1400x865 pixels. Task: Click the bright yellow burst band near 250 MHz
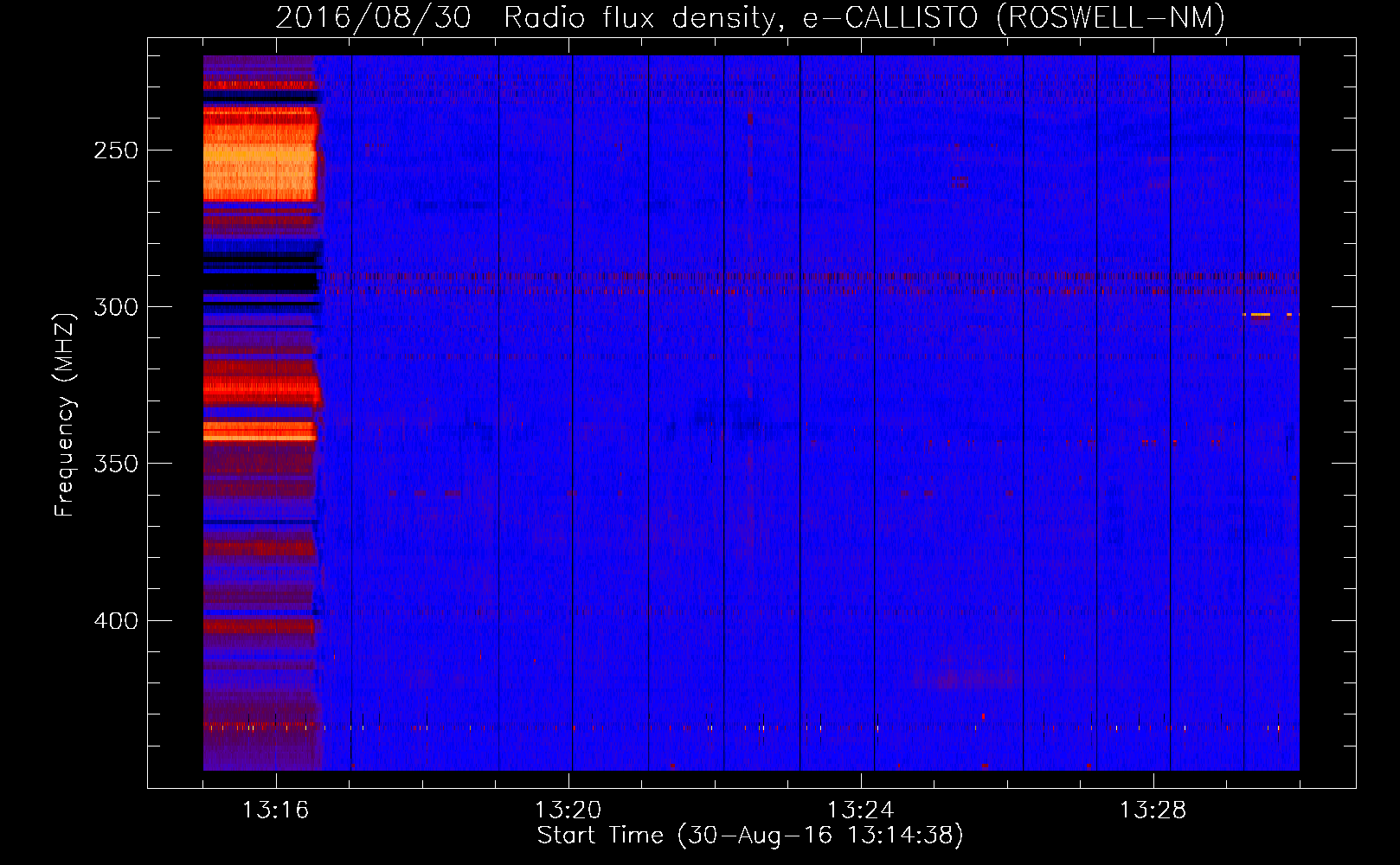[x=260, y=156]
